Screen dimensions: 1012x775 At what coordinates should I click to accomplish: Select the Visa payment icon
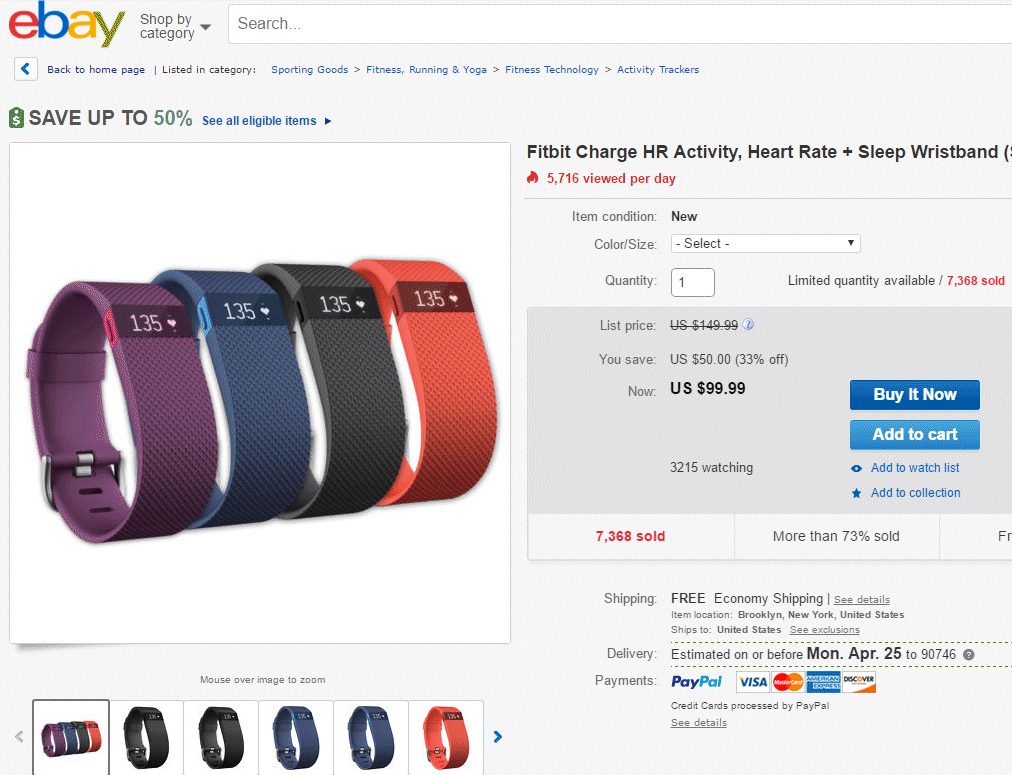tap(754, 681)
